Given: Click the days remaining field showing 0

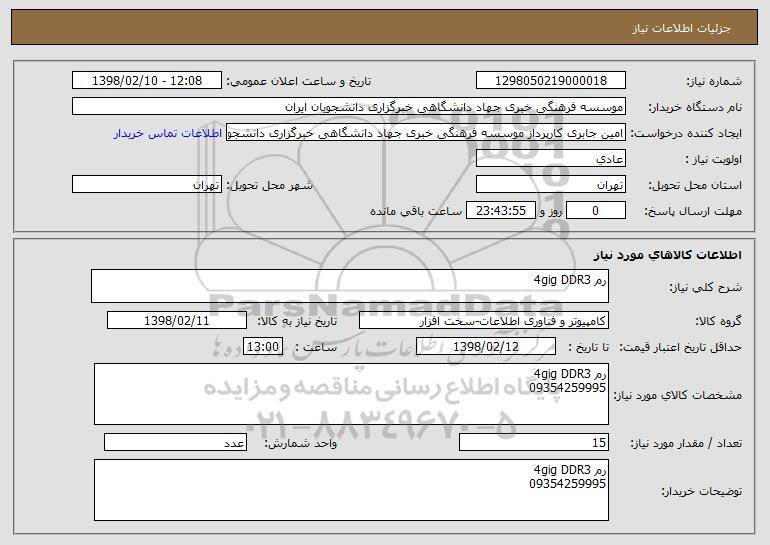Looking at the screenshot, I should [x=596, y=211].
